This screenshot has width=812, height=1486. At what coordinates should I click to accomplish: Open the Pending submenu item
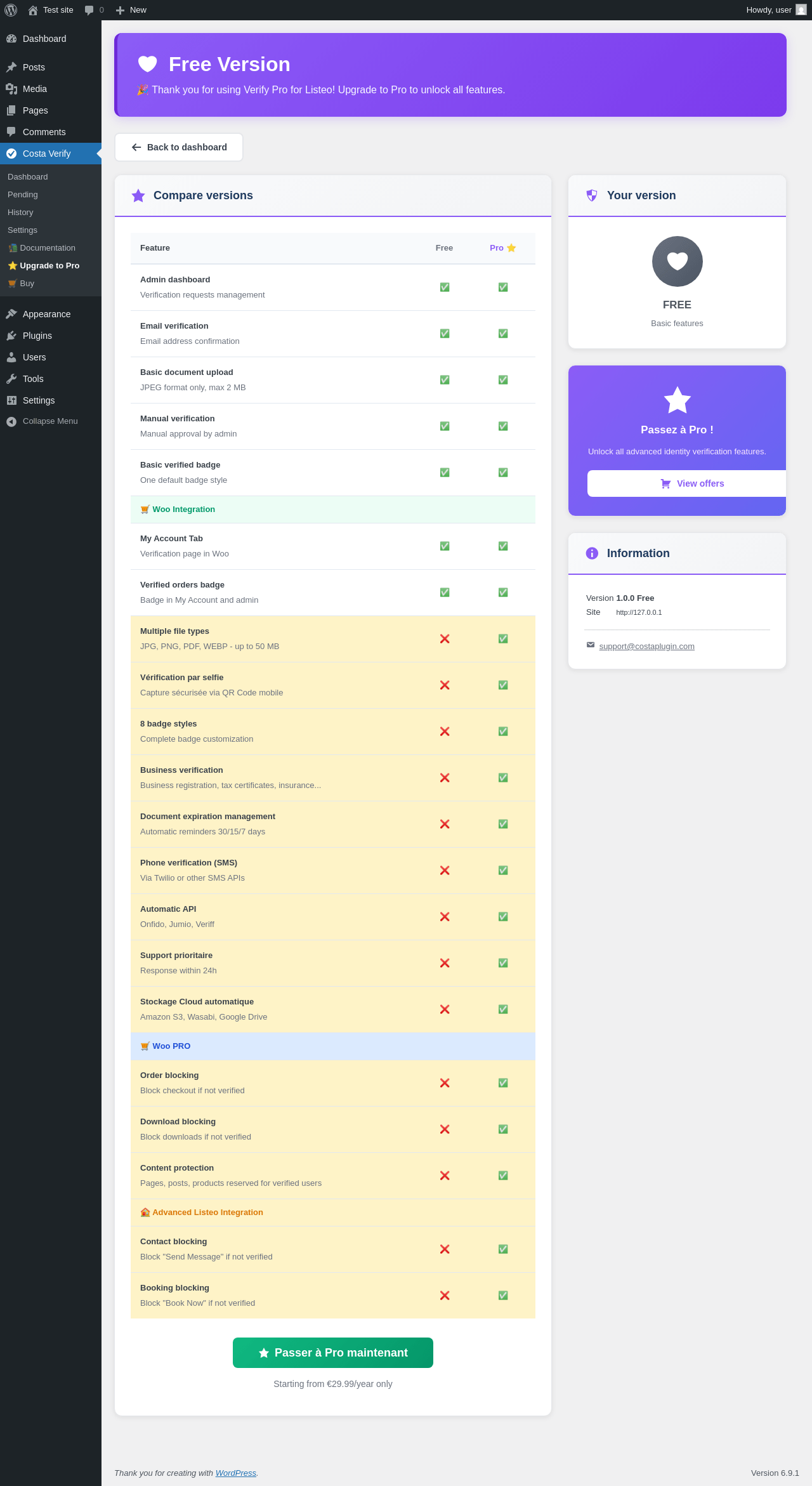pos(23,195)
